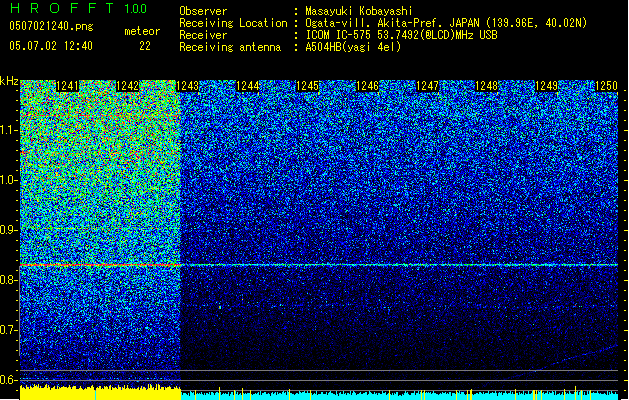This screenshot has width=629, height=400.
Task: Click the 0.6 frequency axis label
Action: pyautogui.click(x=9, y=380)
